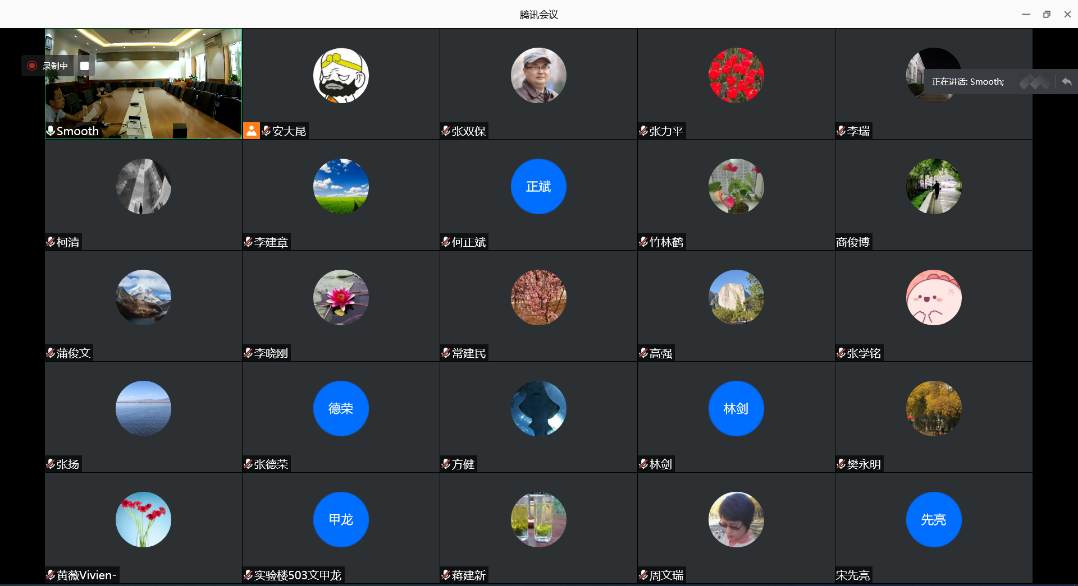Click the orange host badge beside 安大尾
Screen dimensions: 1078x586
coord(252,131)
